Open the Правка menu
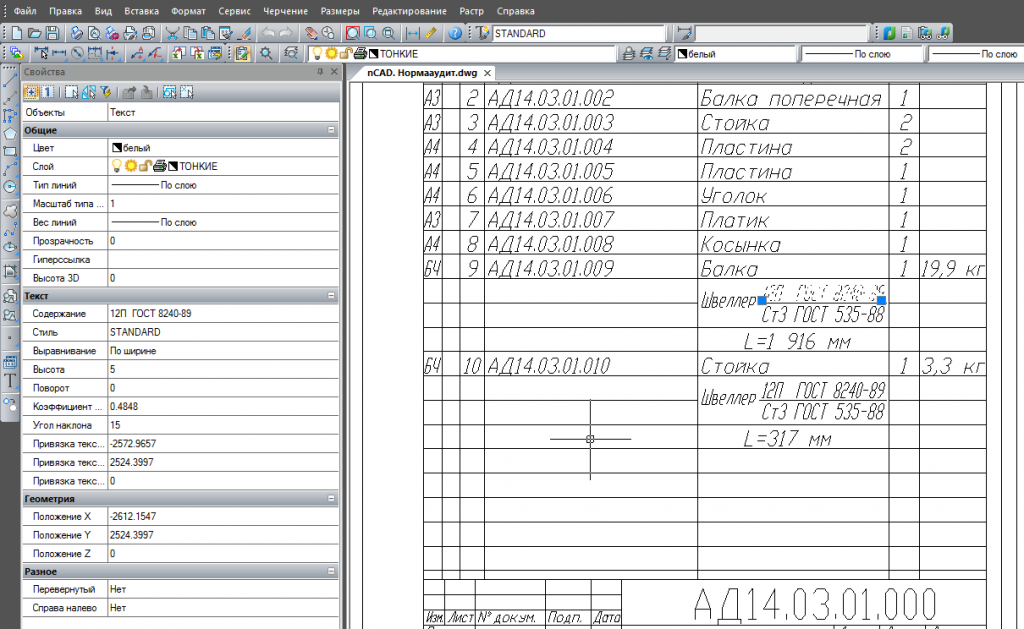 [65, 11]
